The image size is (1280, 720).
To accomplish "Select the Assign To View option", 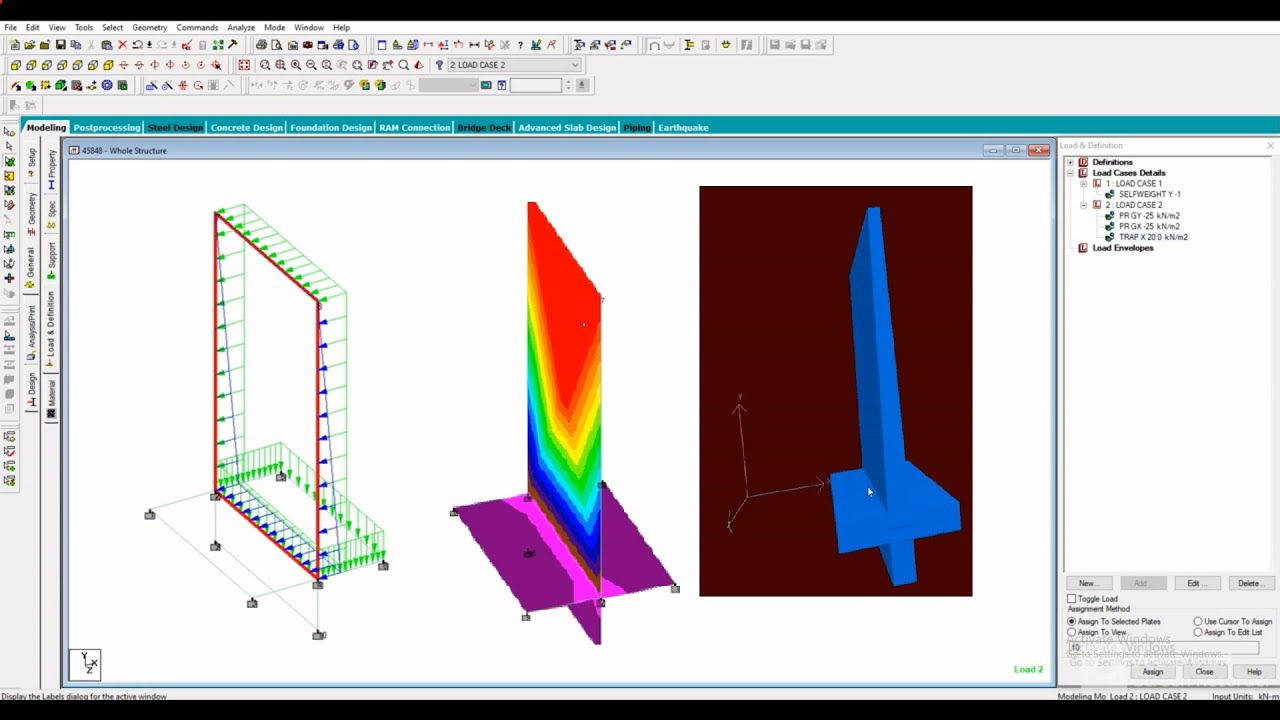I will 1072,632.
